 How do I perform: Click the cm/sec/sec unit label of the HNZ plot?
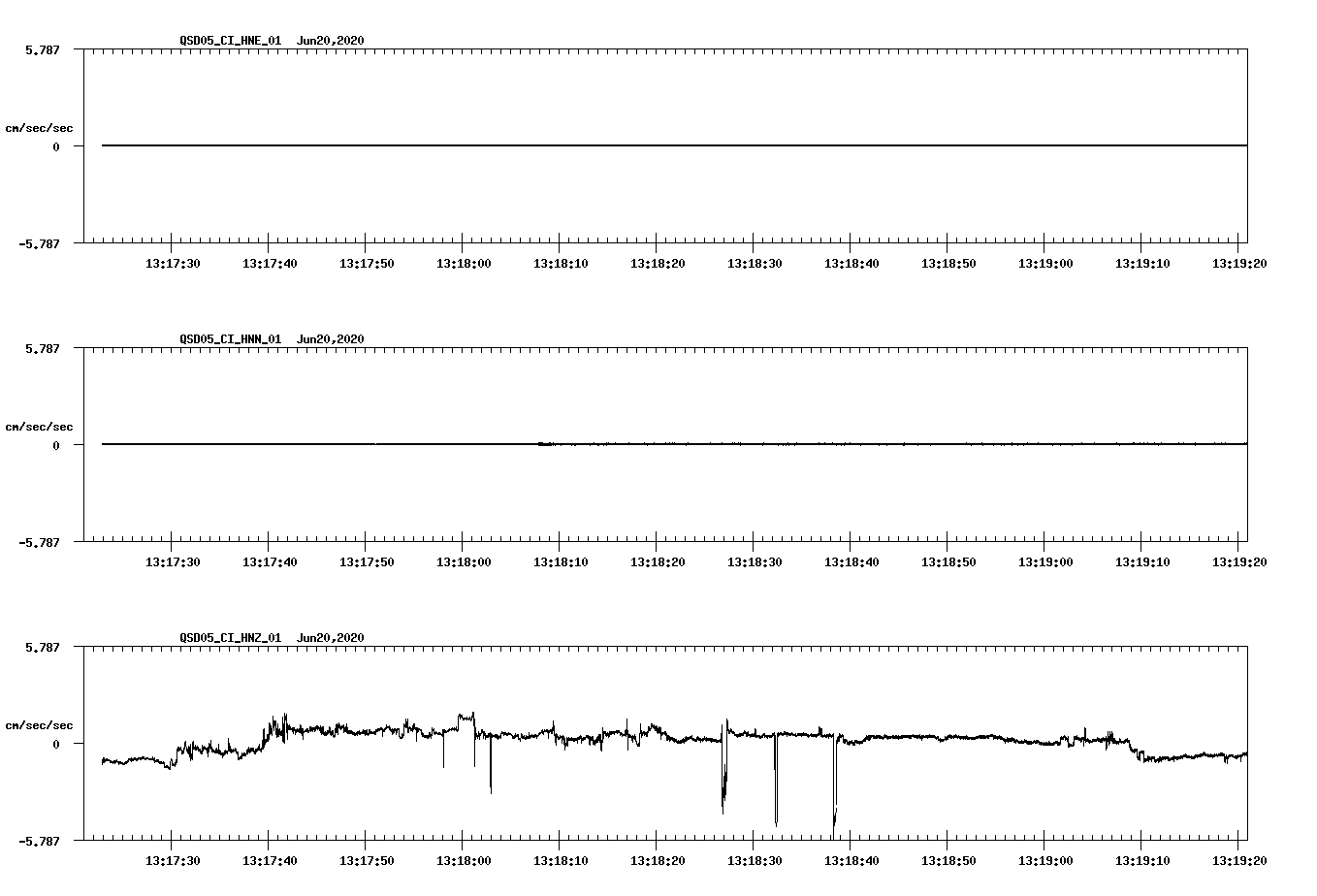click(39, 725)
